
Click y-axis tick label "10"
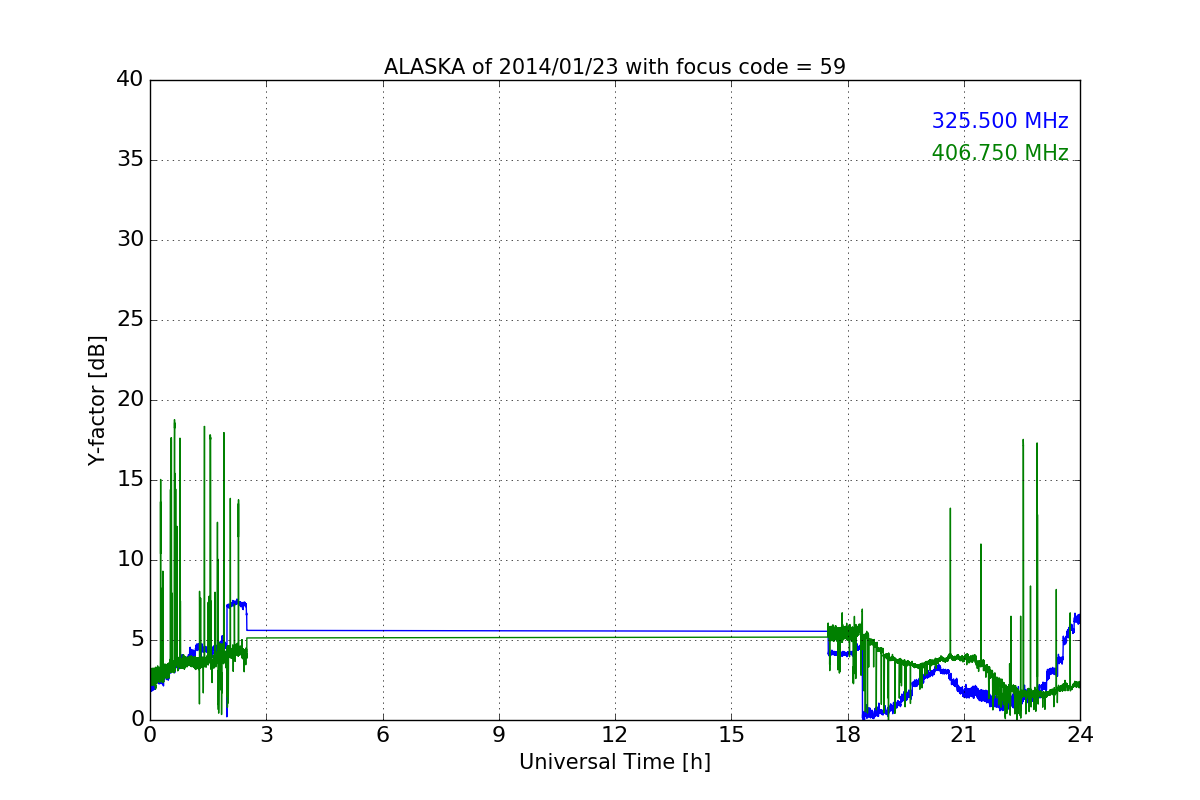(129, 560)
